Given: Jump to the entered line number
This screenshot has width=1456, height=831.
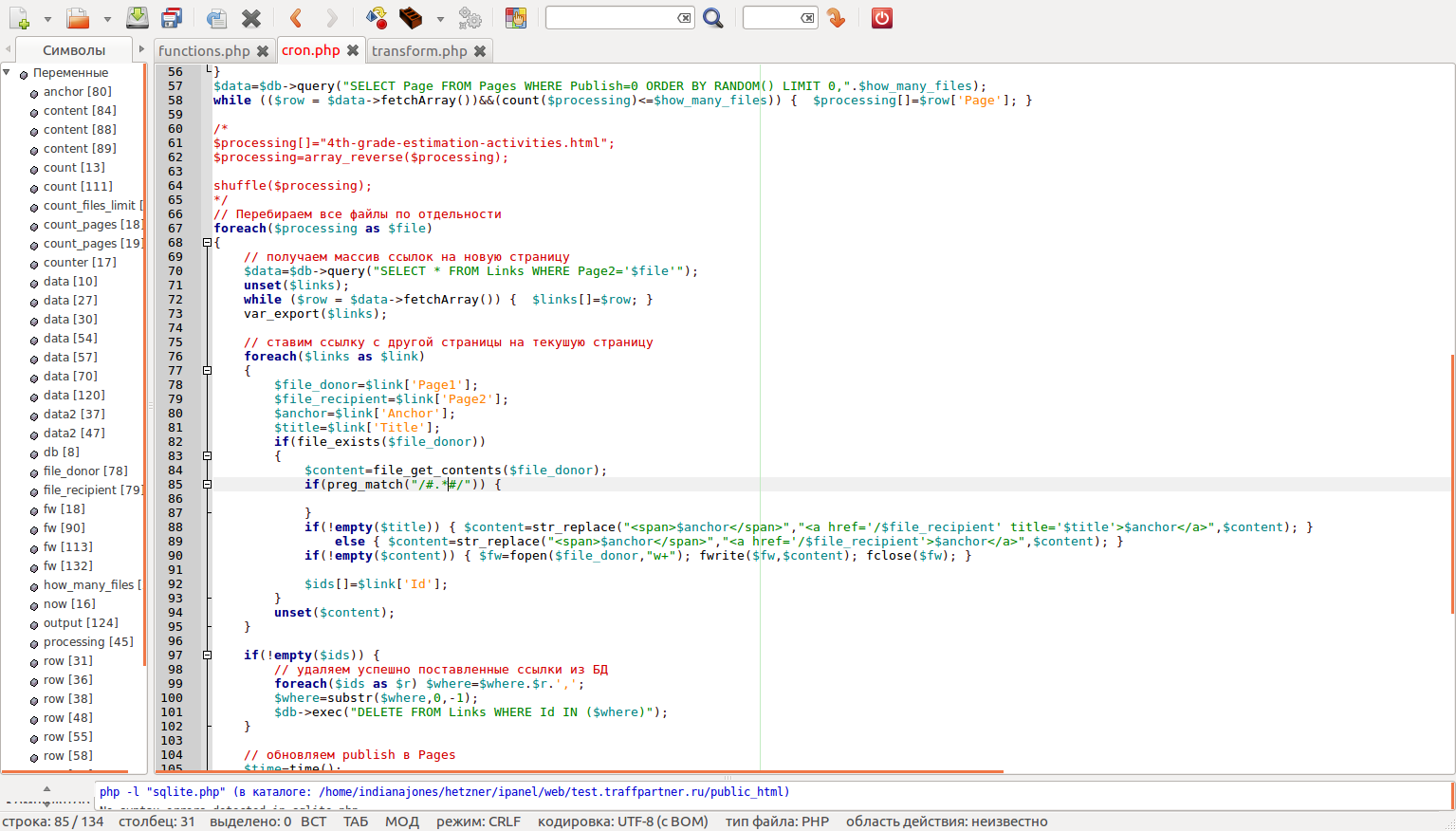Looking at the screenshot, I should coord(836,18).
